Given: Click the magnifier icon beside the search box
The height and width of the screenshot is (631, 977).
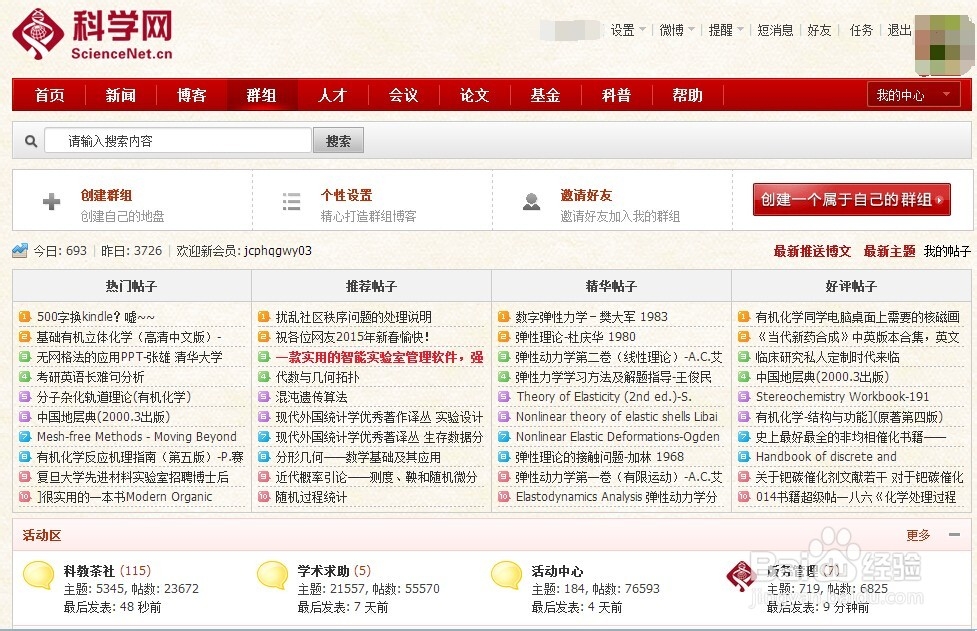Looking at the screenshot, I should (30, 140).
